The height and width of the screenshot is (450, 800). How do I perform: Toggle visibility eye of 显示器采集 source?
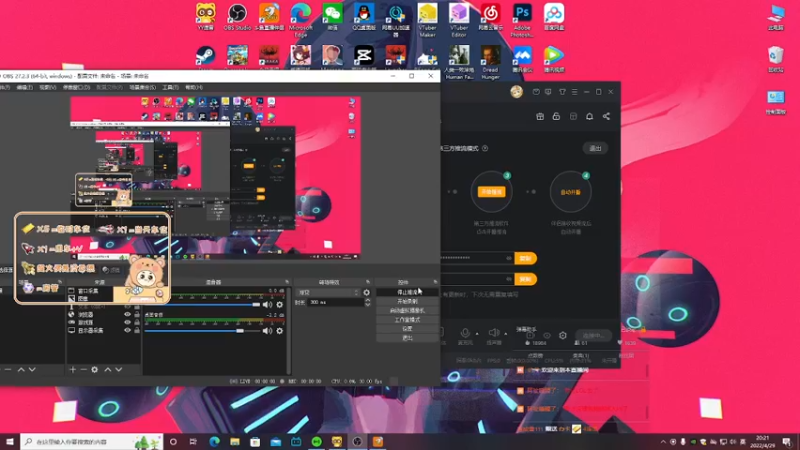[128, 330]
